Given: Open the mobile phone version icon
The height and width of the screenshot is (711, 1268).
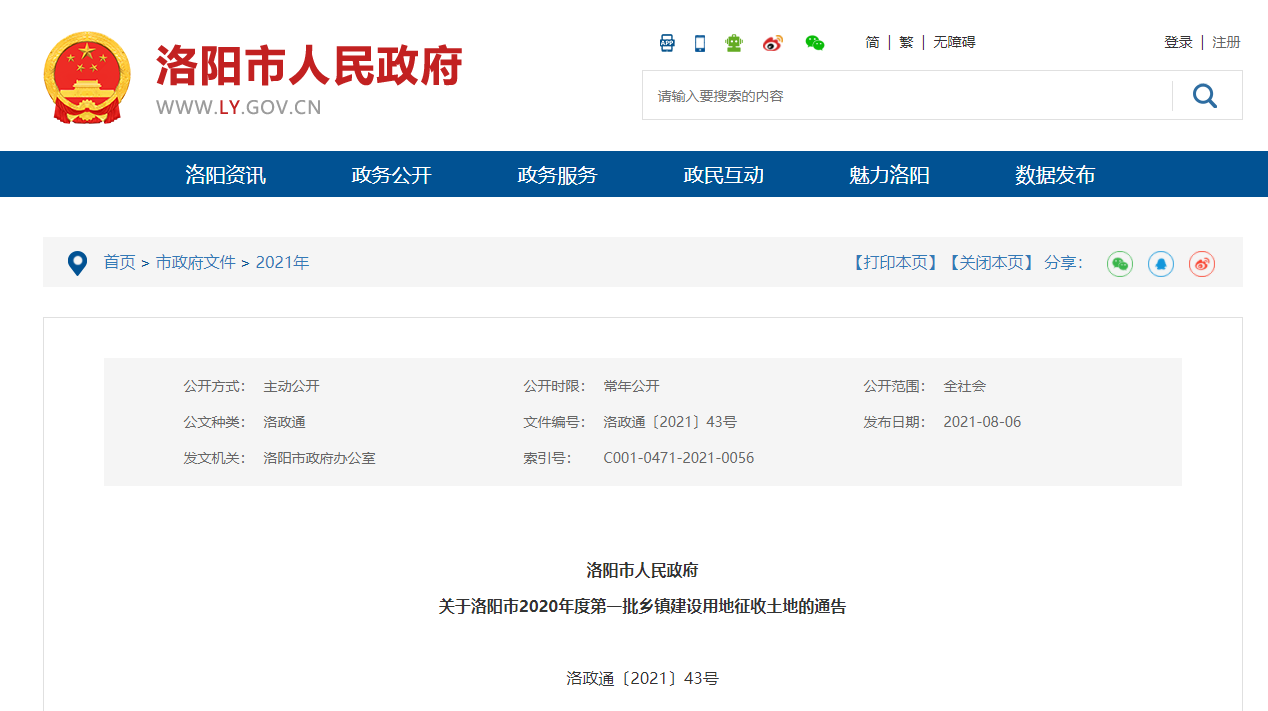Looking at the screenshot, I should click(x=700, y=43).
